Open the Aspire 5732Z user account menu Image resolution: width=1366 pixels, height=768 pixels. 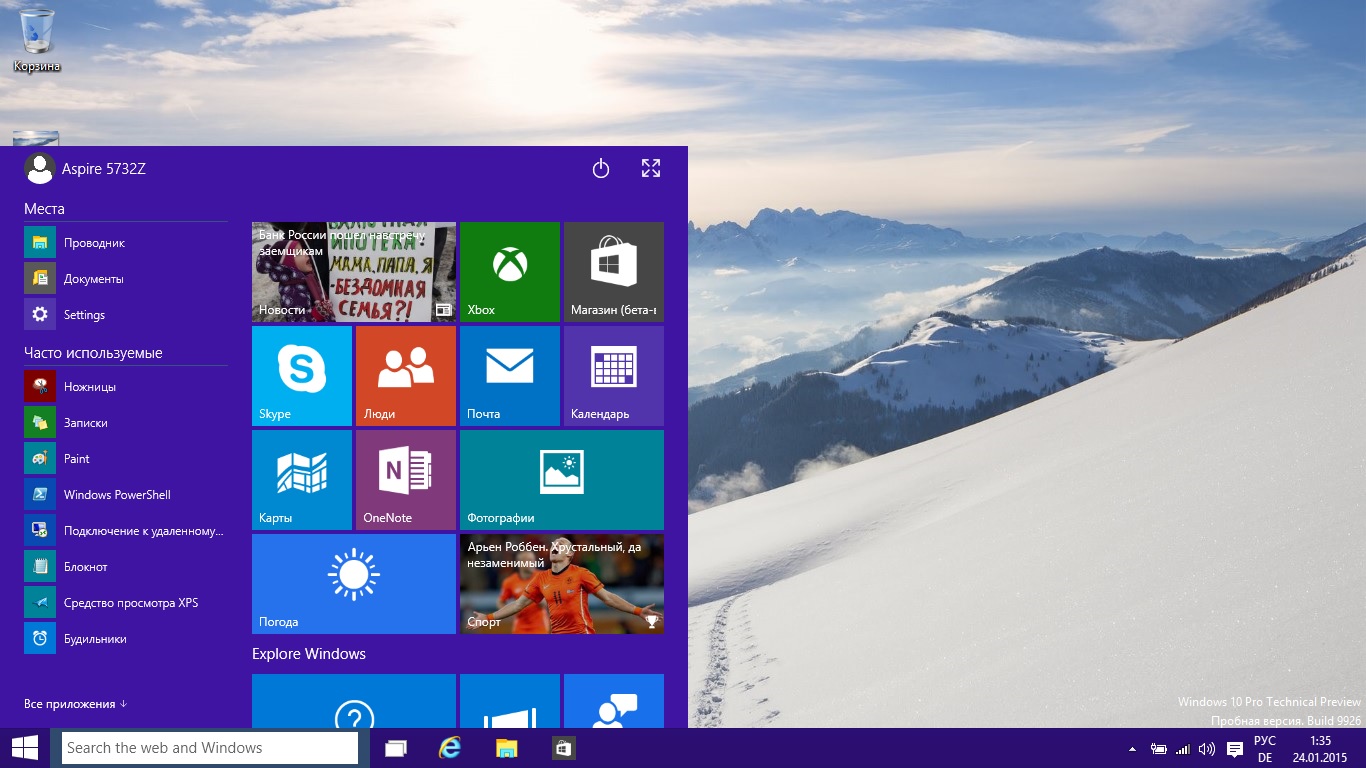85,169
